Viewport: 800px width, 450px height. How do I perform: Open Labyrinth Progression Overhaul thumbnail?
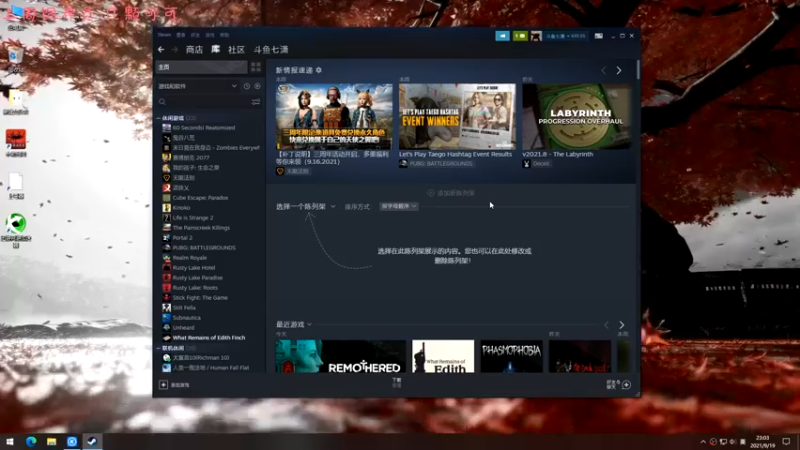577,116
